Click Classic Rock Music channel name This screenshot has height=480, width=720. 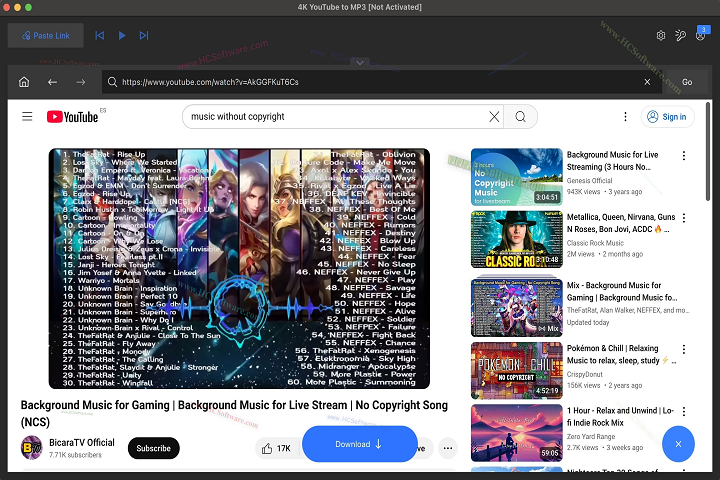point(595,243)
